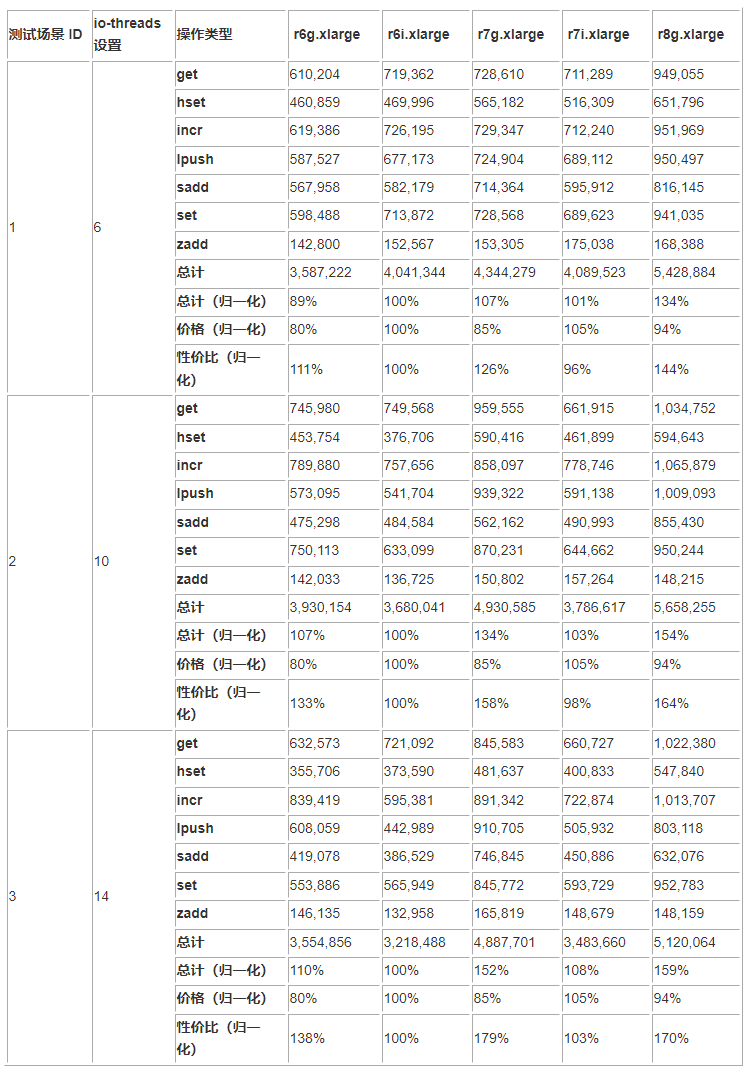
Task: Click the r7g.xlarge column header
Action: [x=510, y=34]
